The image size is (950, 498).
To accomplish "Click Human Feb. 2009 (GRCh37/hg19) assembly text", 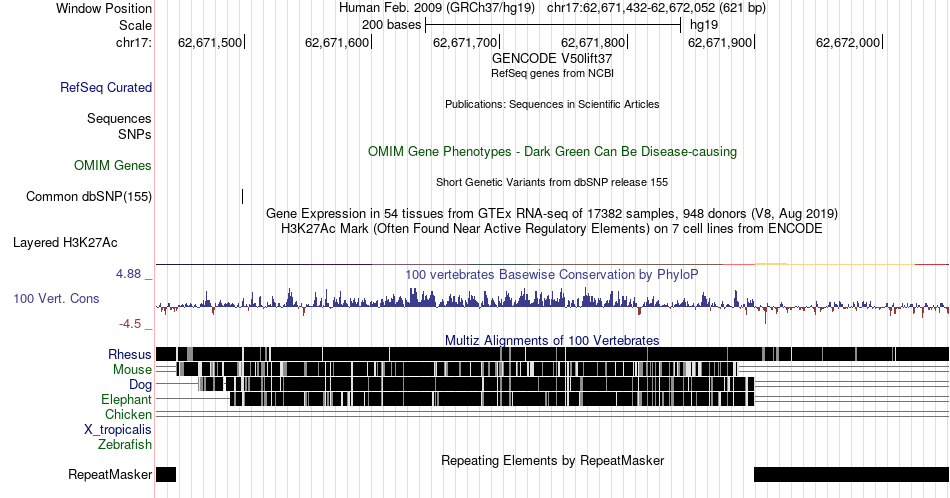I will click(437, 8).
